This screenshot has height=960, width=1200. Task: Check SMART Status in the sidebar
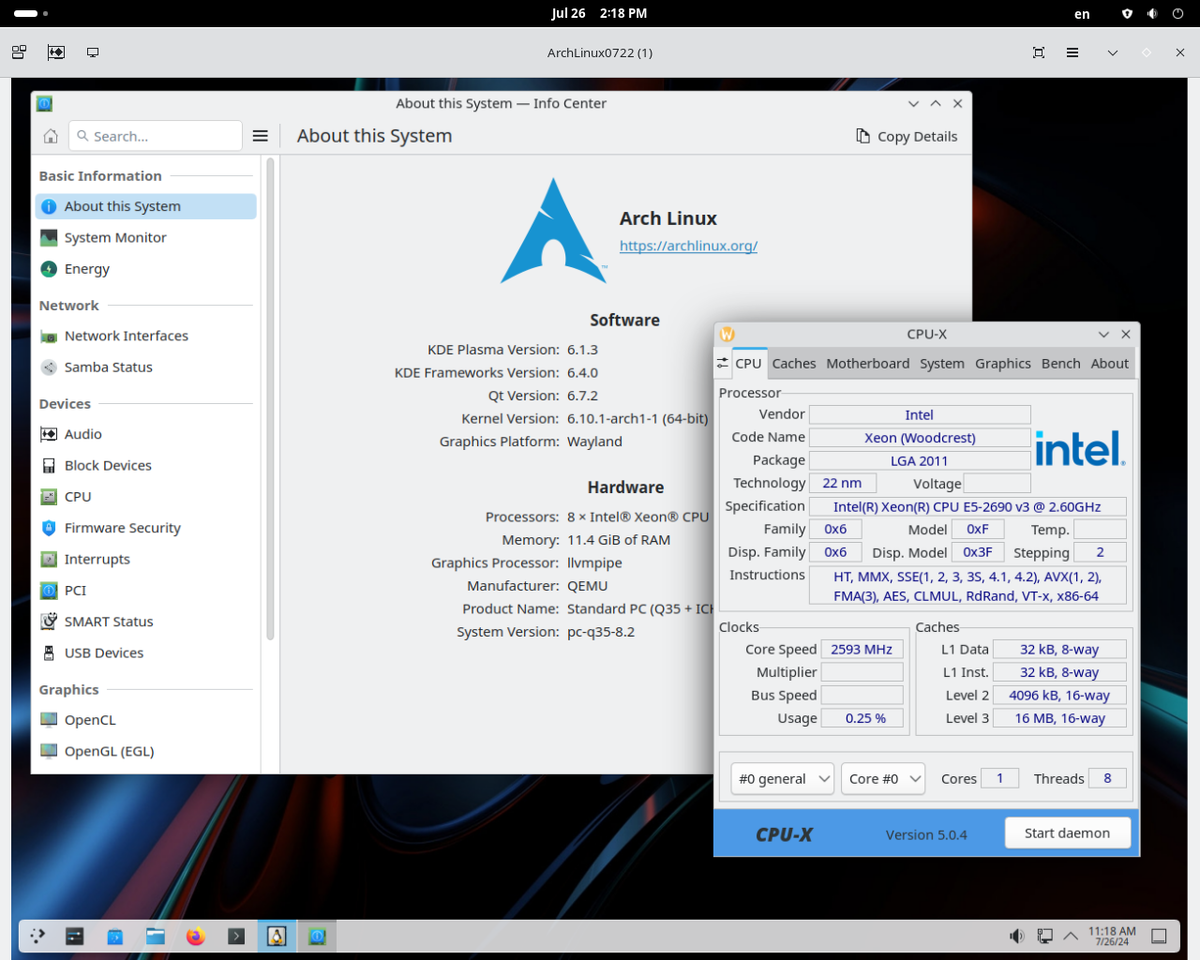pyautogui.click(x=111, y=621)
